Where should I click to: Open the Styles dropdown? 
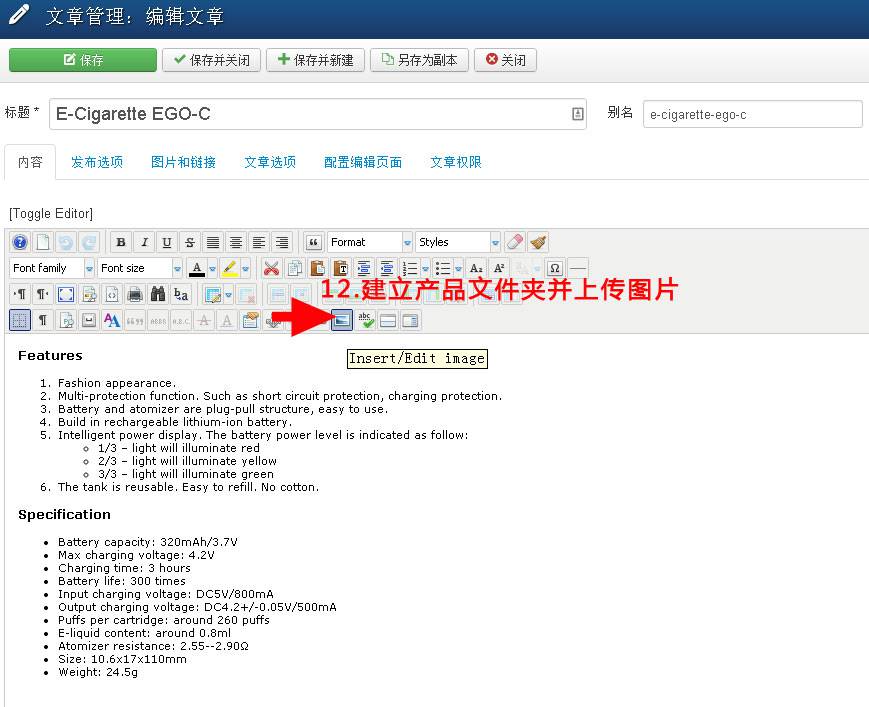click(455, 241)
